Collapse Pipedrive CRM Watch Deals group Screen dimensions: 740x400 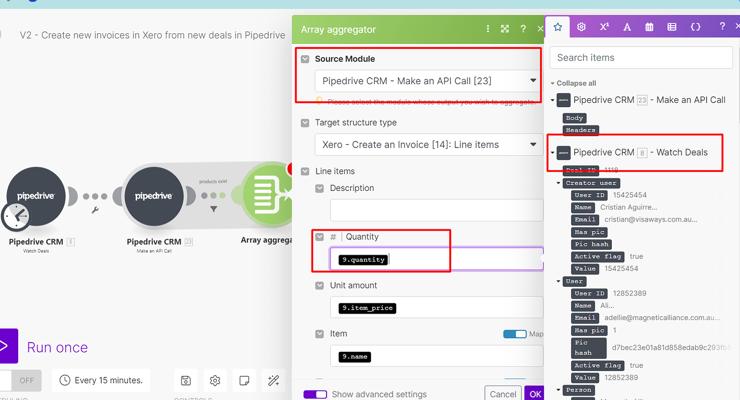tap(553, 152)
